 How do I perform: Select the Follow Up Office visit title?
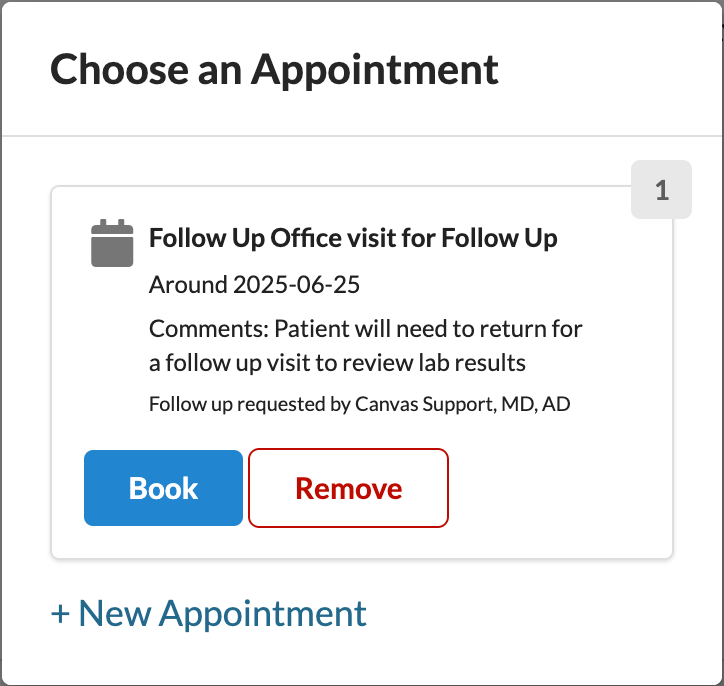coord(353,238)
